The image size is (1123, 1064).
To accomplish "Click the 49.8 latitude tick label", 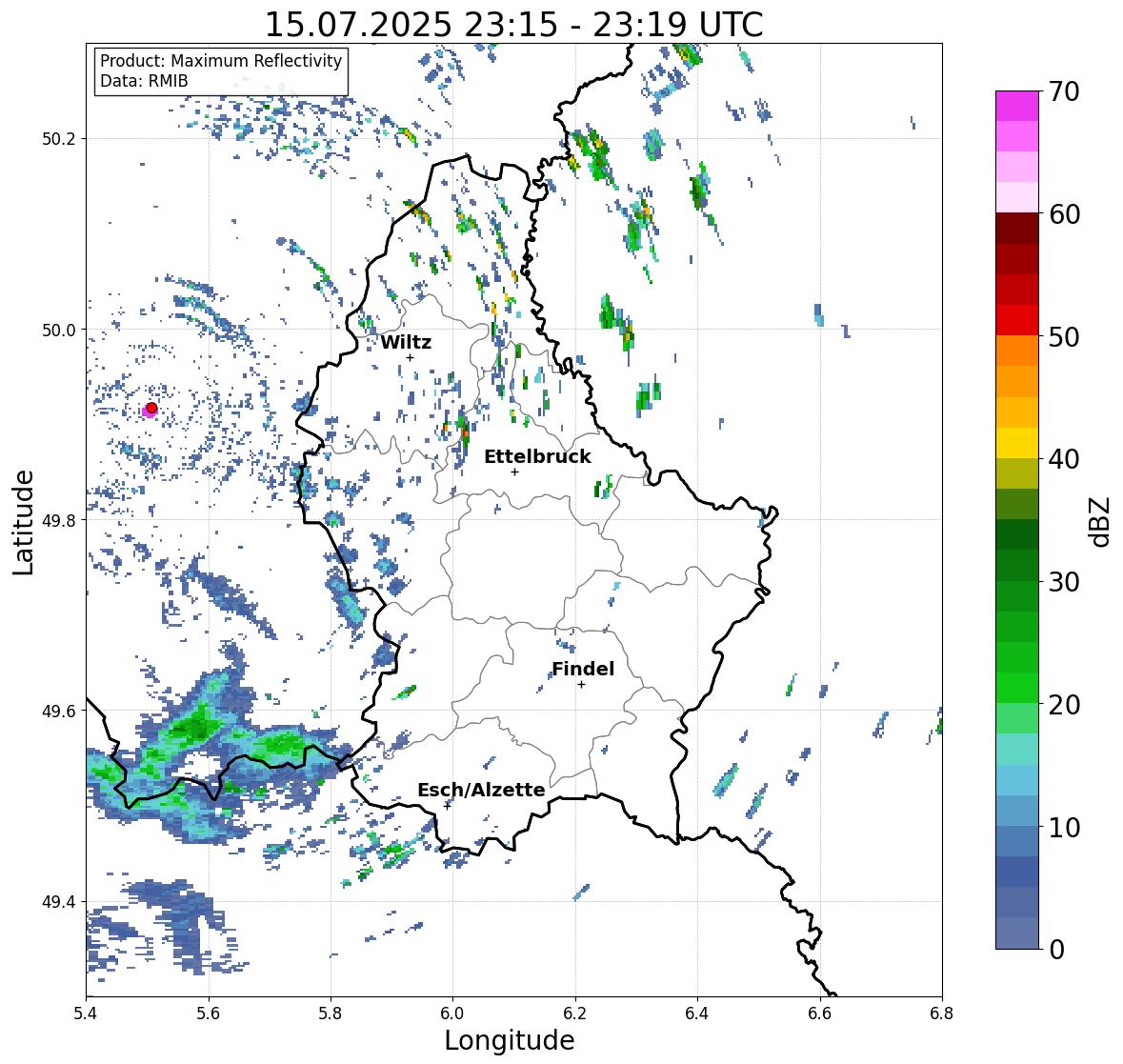I will pyautogui.click(x=59, y=520).
